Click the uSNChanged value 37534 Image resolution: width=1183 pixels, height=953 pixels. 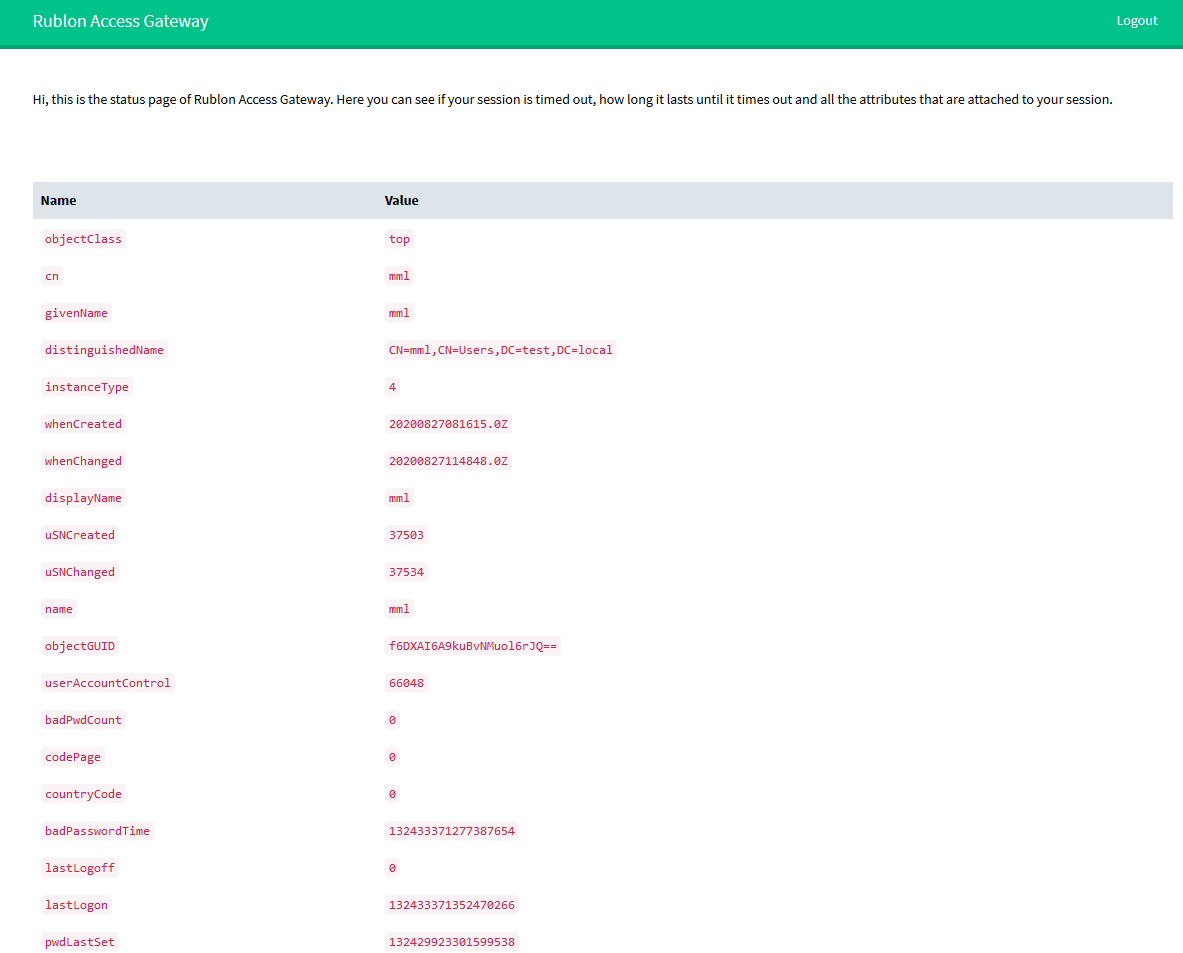click(406, 572)
